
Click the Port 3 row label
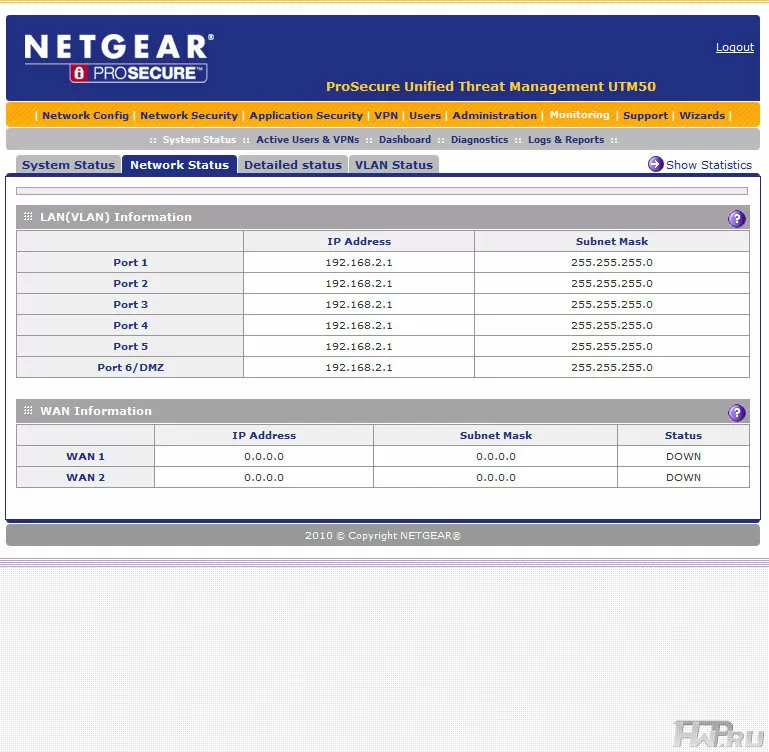[x=130, y=305]
